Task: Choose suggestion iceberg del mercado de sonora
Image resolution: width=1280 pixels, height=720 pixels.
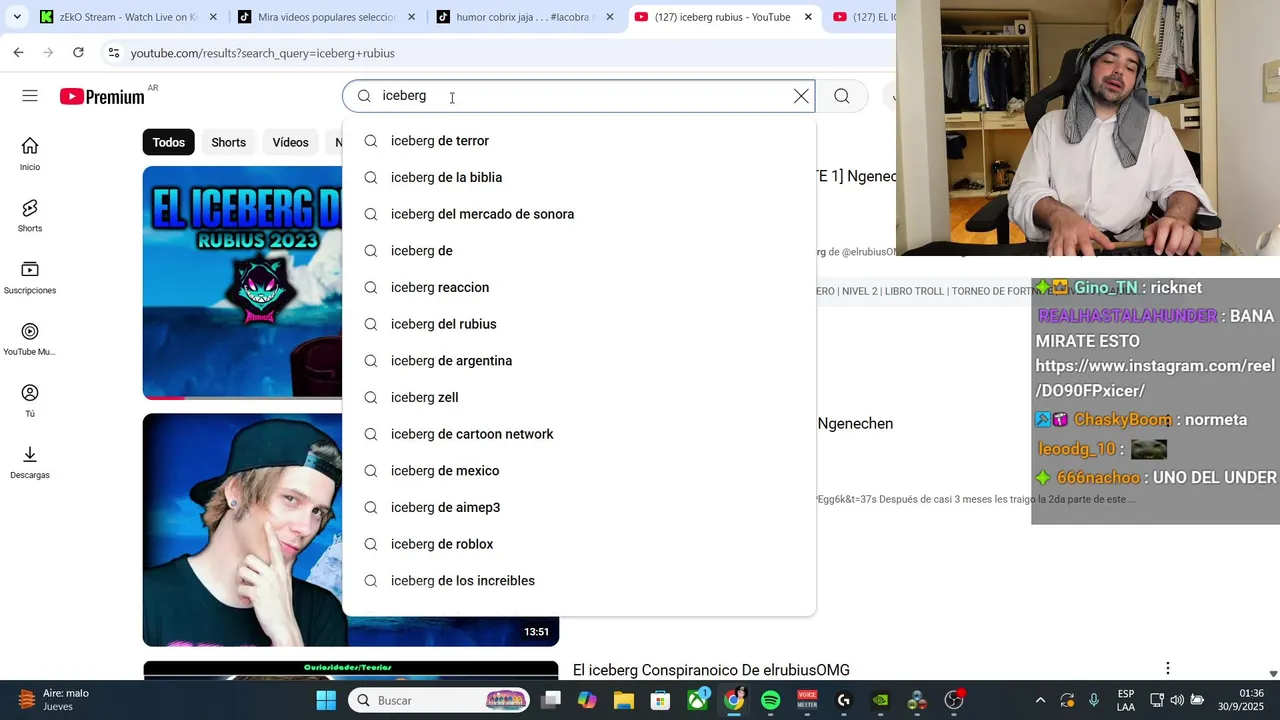Action: pyautogui.click(x=579, y=214)
